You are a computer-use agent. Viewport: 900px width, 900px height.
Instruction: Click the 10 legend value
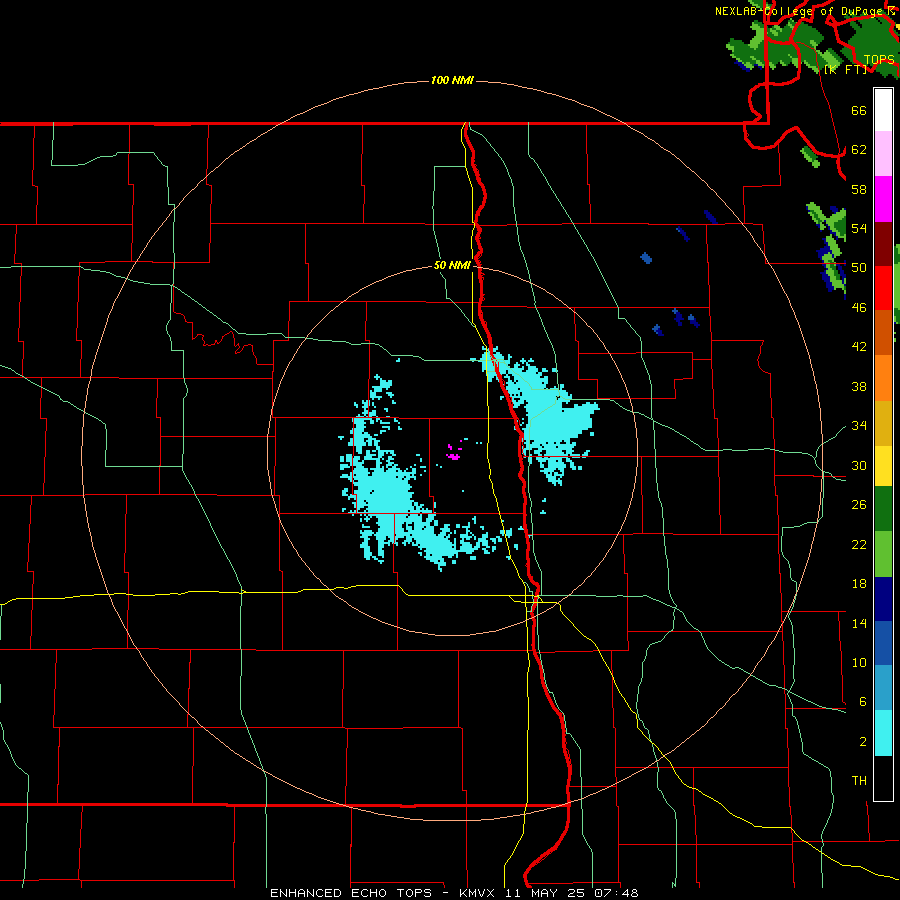point(859,662)
